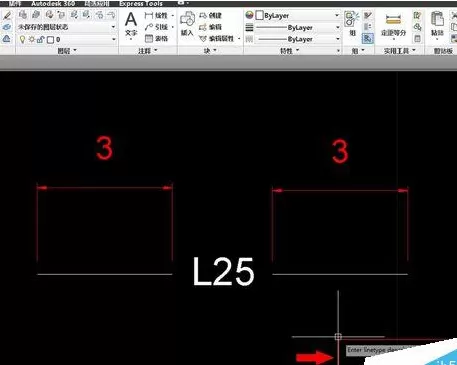
Task: Expand the Block (块) panel title
Action: (210, 51)
